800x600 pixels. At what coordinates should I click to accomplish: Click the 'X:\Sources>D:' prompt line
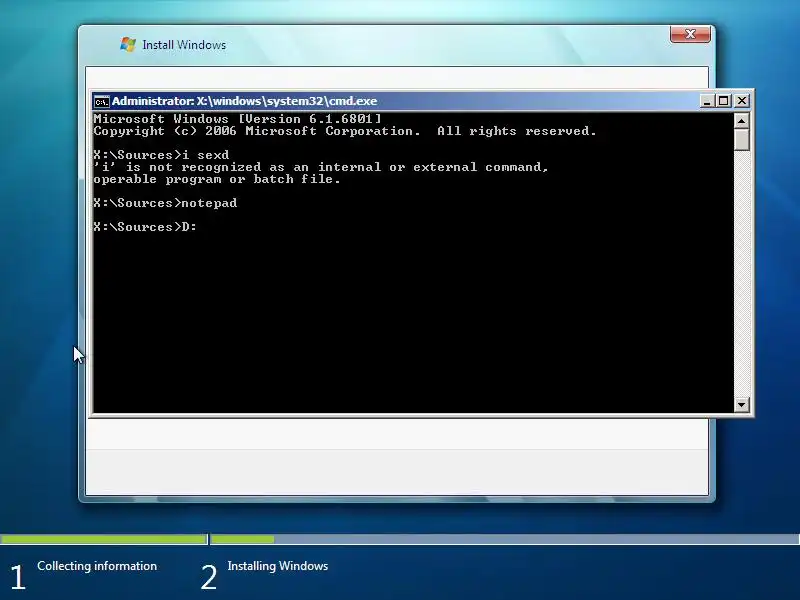pyautogui.click(x=145, y=227)
